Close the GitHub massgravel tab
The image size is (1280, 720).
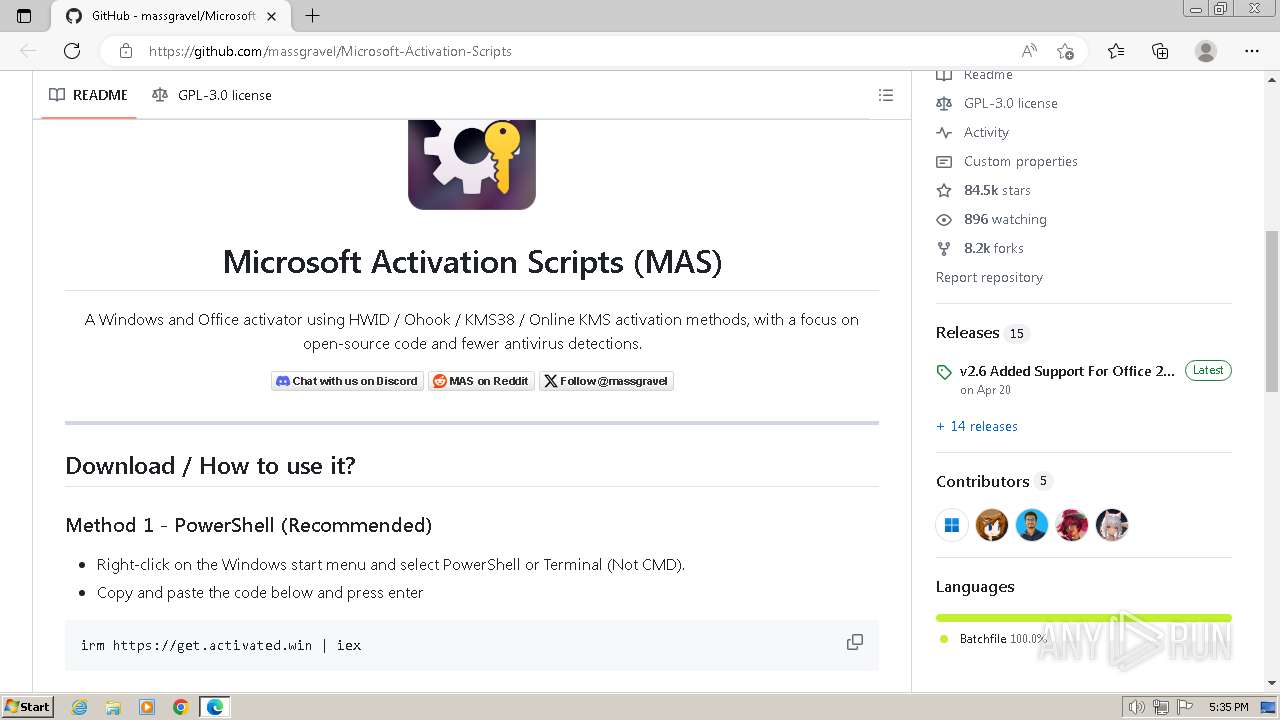(271, 16)
